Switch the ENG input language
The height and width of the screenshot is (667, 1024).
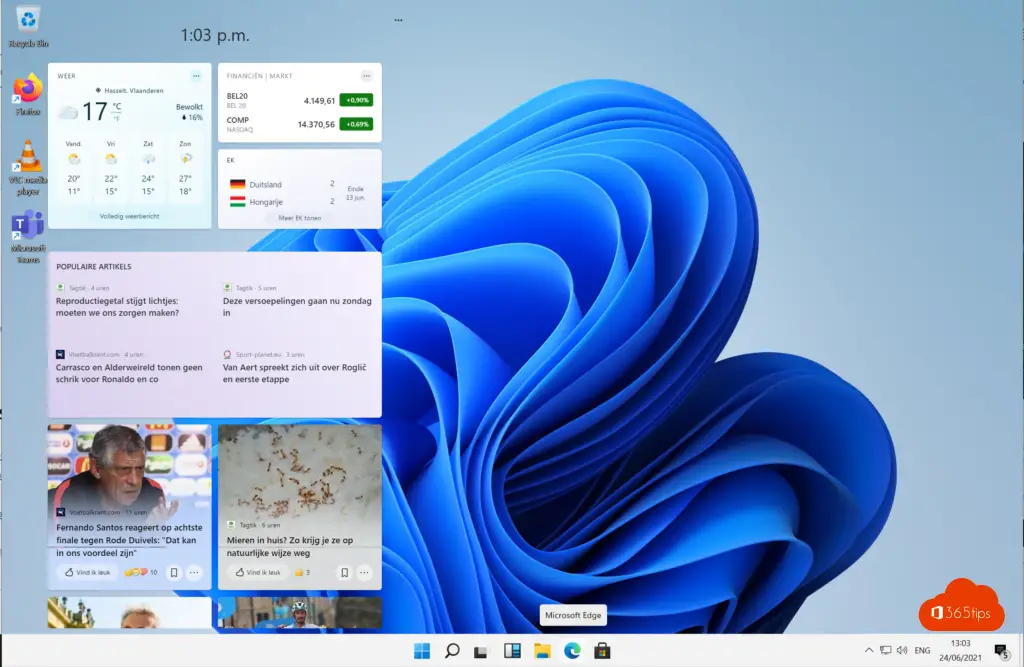click(922, 650)
